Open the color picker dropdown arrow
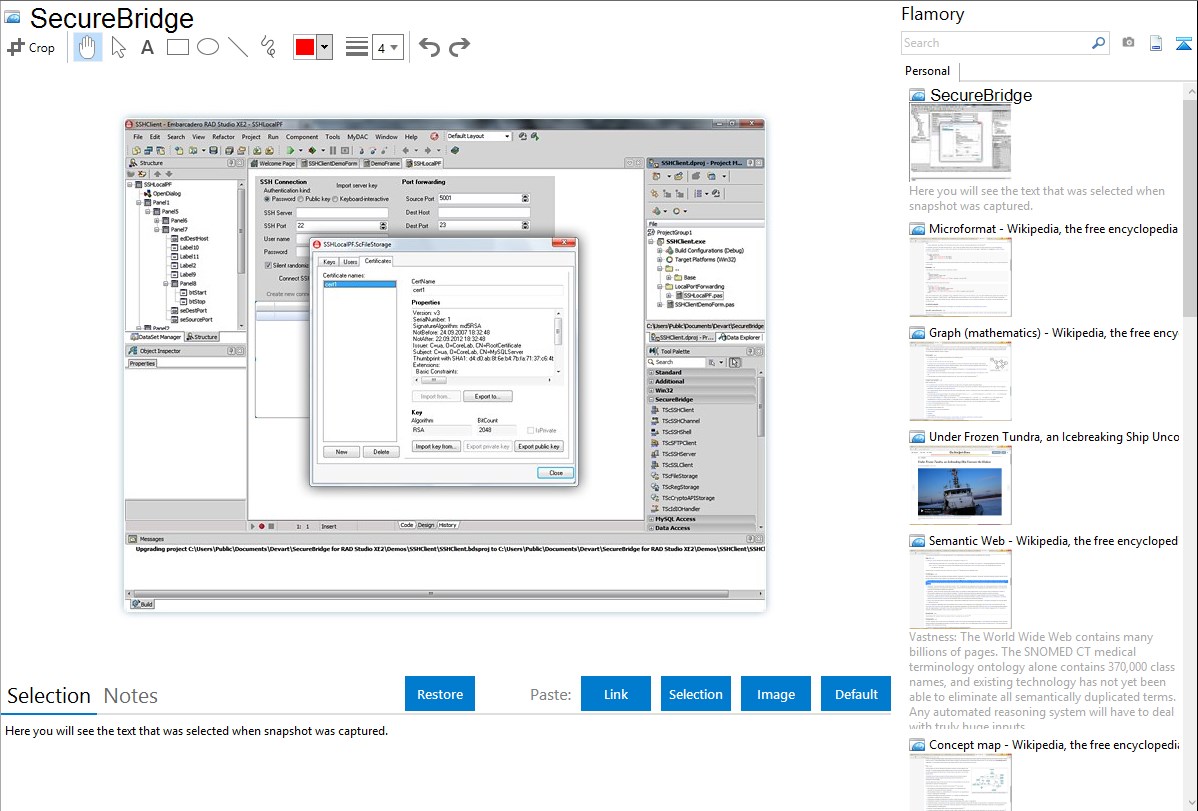The width and height of the screenshot is (1198, 811). coord(325,47)
